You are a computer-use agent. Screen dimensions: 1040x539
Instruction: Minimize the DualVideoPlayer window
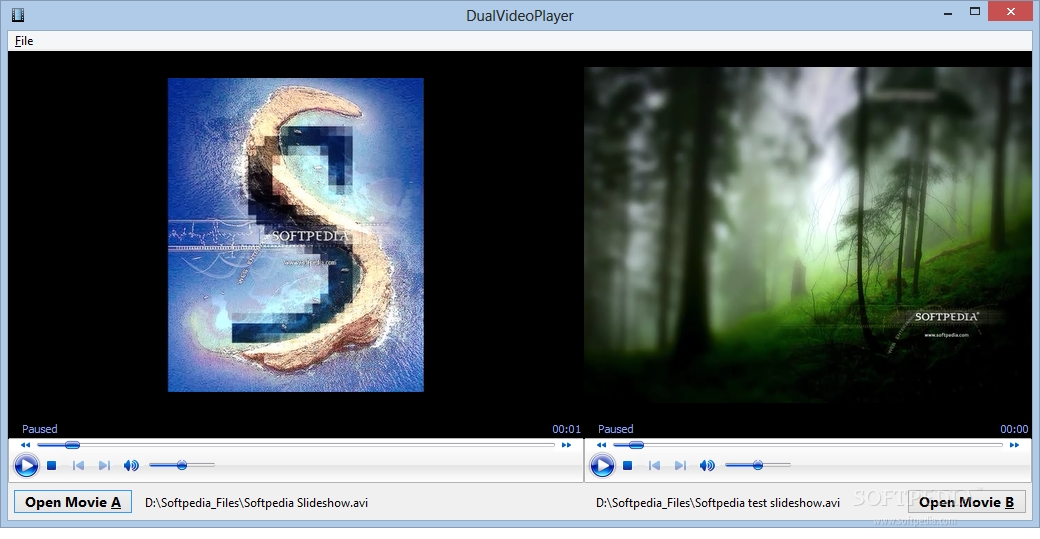[x=948, y=12]
